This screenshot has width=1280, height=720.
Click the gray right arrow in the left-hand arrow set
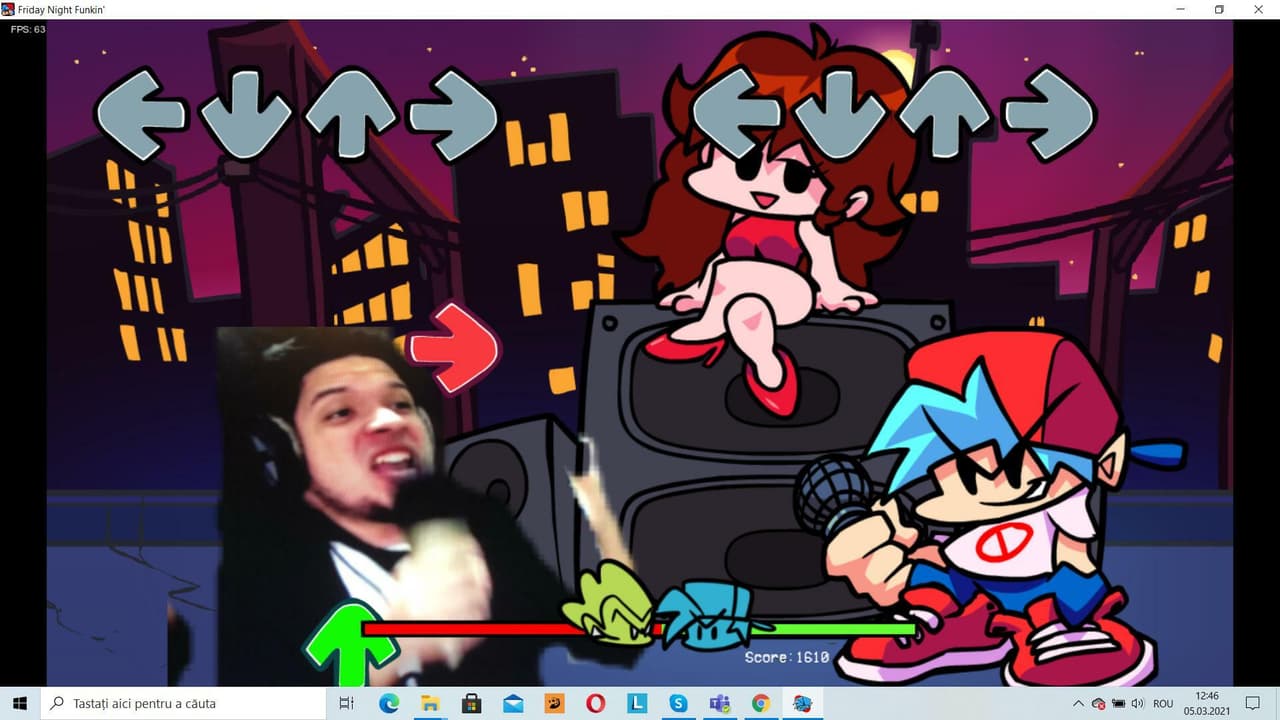pos(453,115)
